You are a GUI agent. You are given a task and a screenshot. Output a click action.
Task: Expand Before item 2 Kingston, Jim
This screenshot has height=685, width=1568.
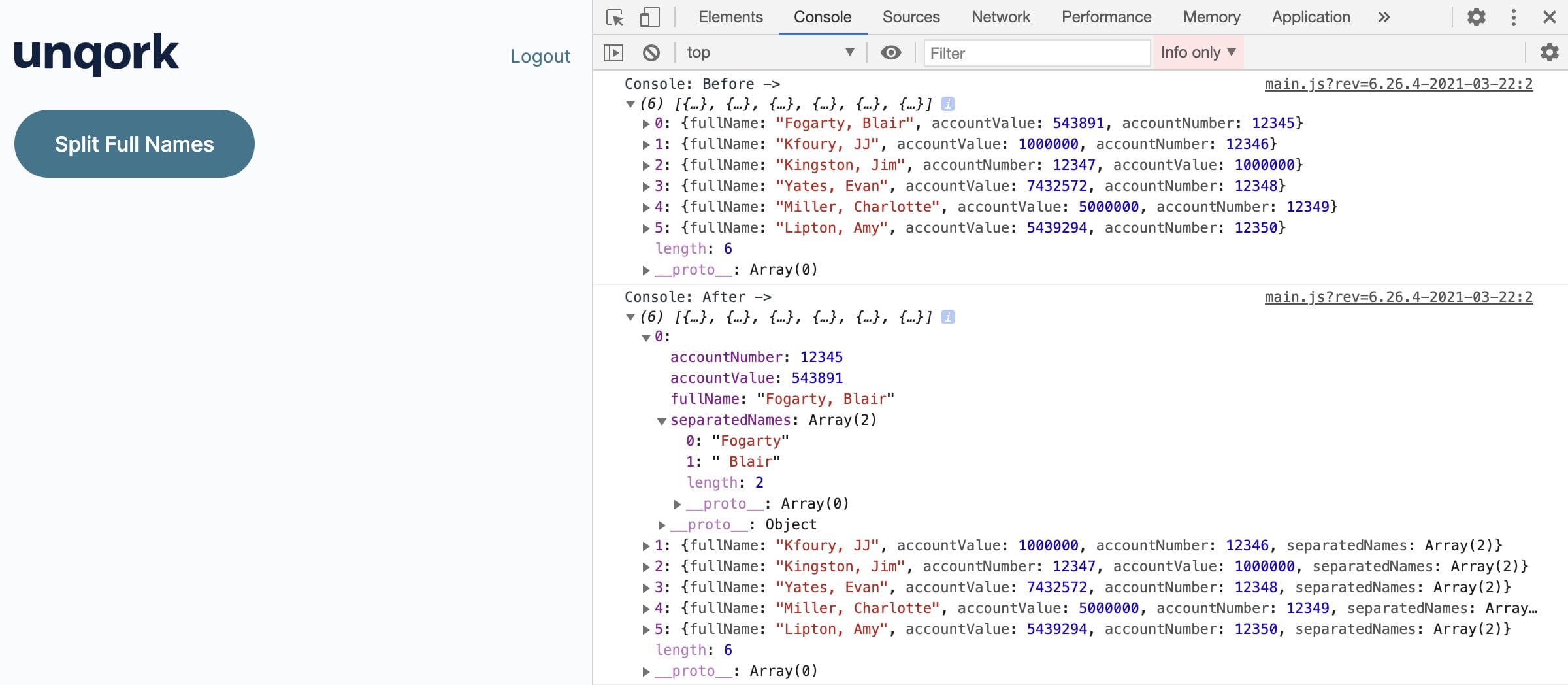point(645,165)
